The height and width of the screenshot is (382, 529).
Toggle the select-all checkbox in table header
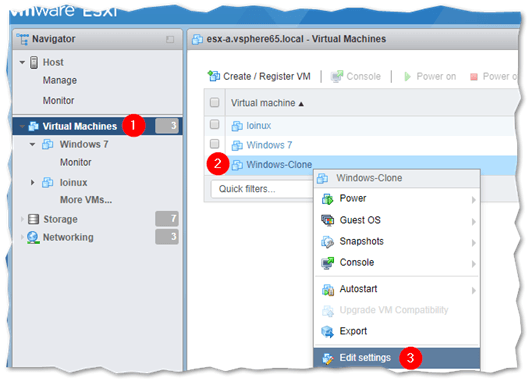point(215,103)
